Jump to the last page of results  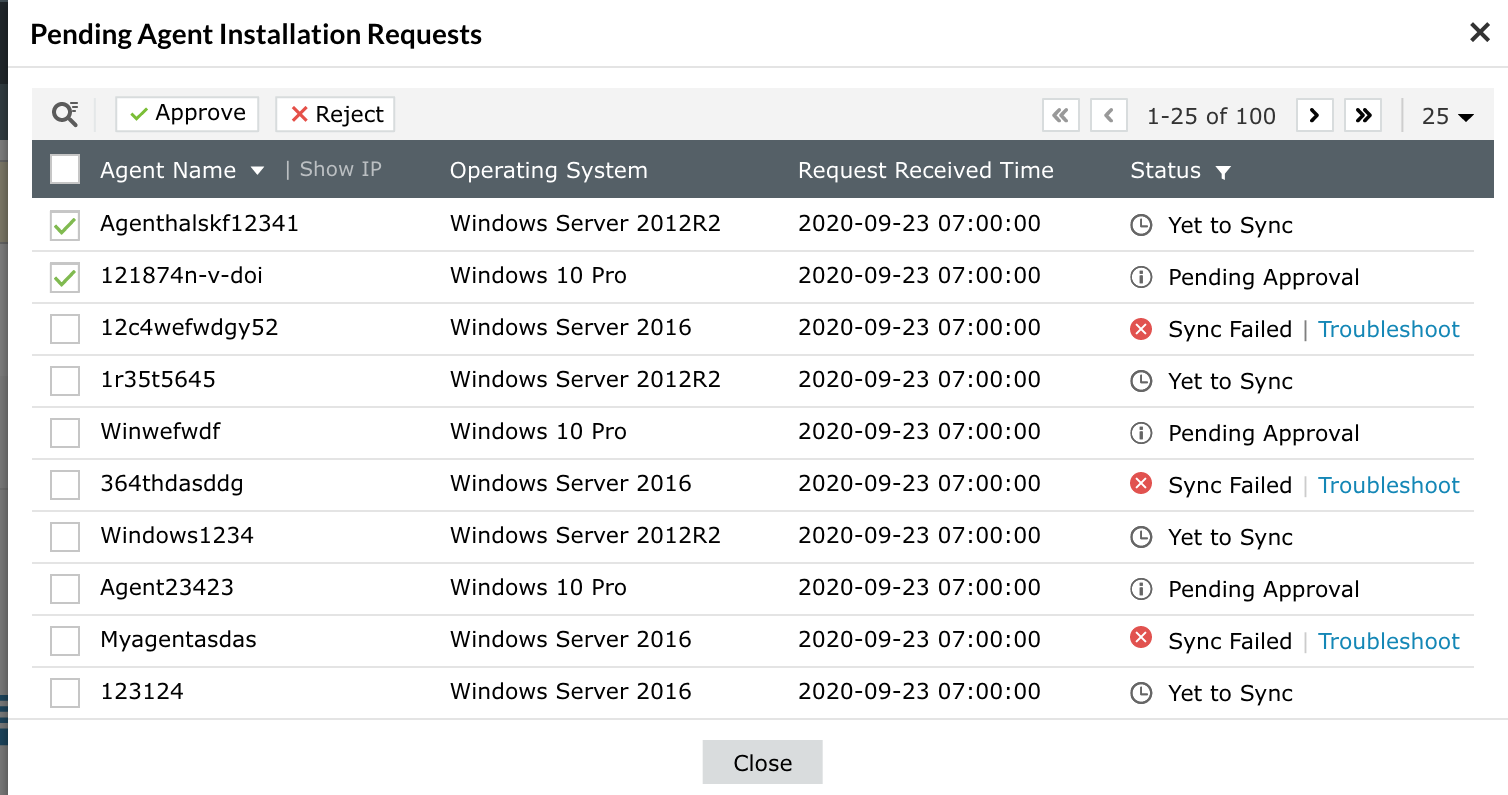[x=1363, y=115]
